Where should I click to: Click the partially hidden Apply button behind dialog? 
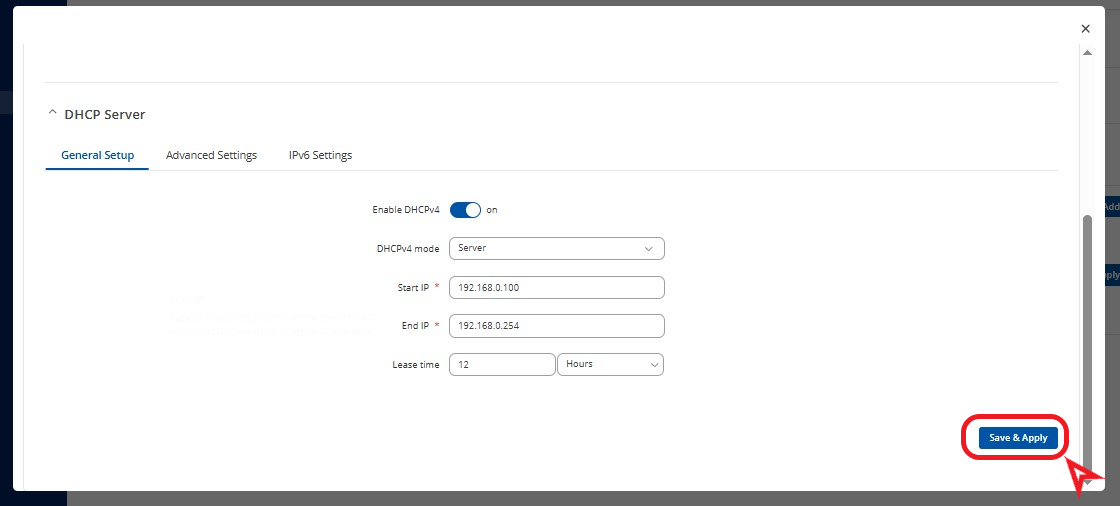pos(1110,275)
